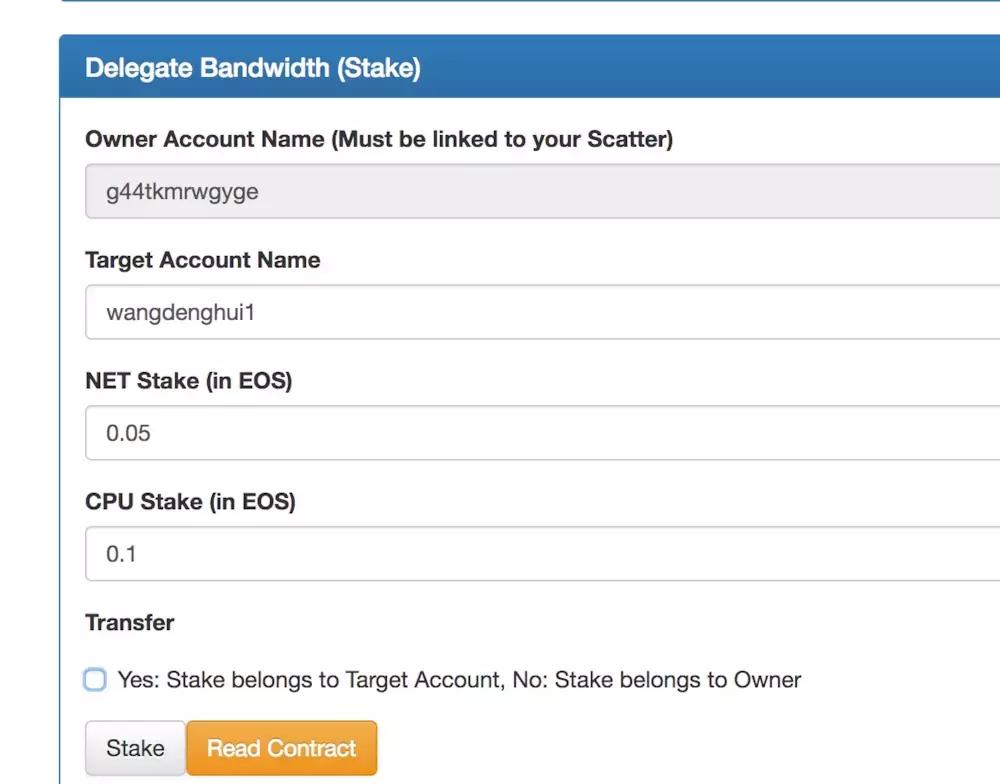Image resolution: width=1000 pixels, height=784 pixels.
Task: Click the g44tkmrwgyge account name text
Action: click(x=182, y=191)
